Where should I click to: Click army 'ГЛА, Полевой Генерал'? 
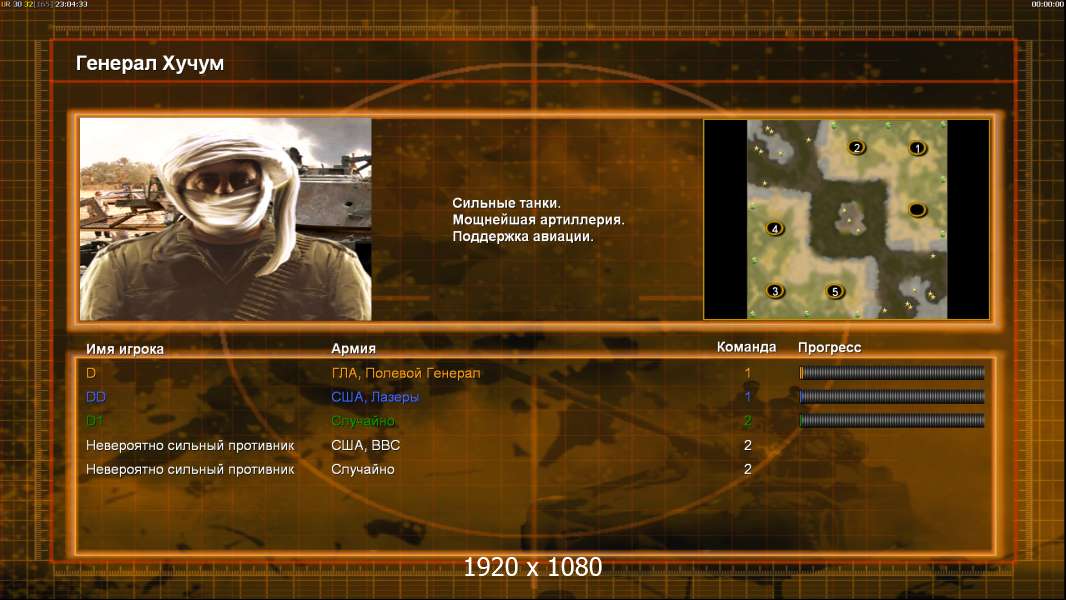[x=406, y=373]
